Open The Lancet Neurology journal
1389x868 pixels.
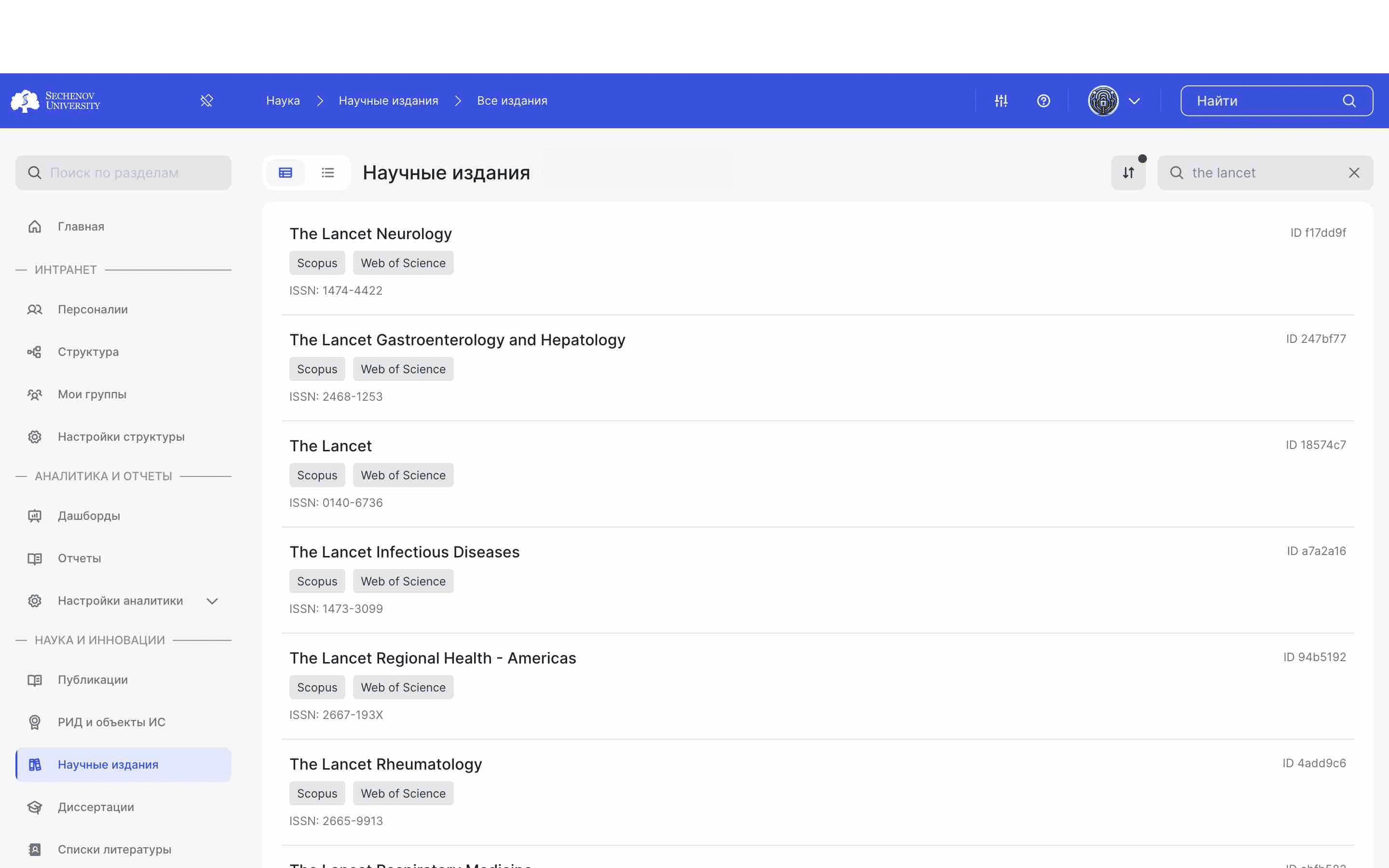370,234
